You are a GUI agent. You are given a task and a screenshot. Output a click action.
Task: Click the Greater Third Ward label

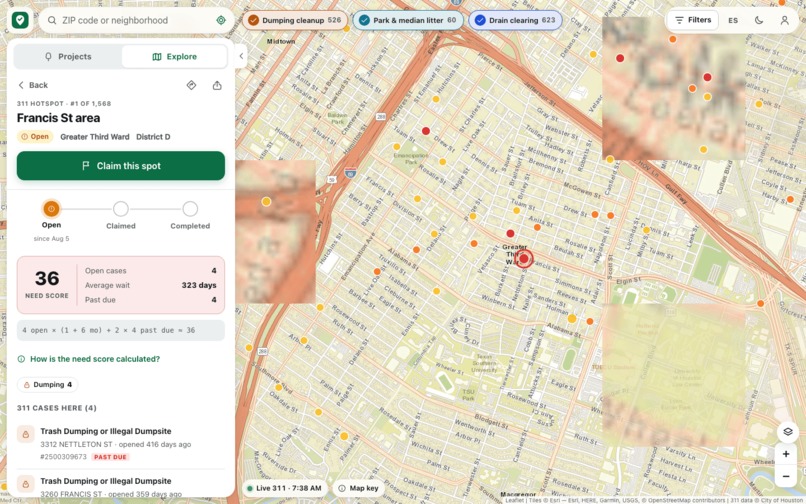95,137
